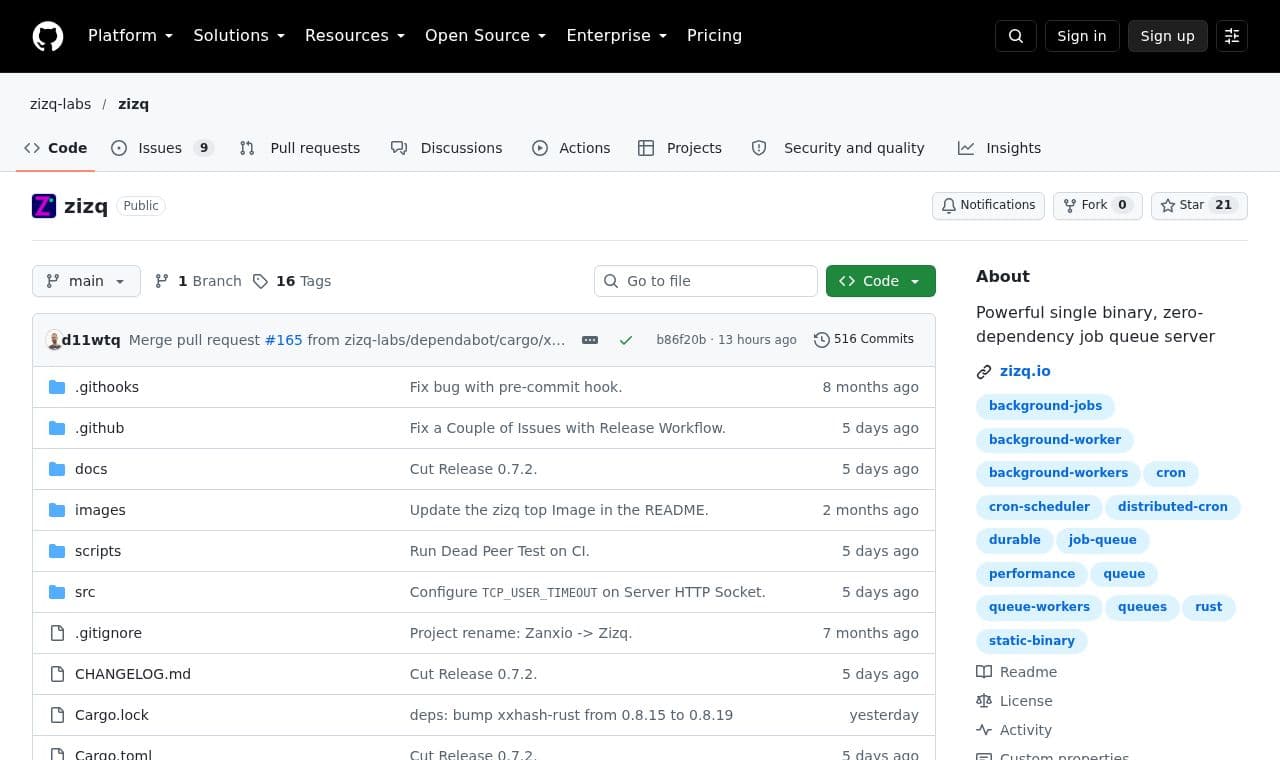The width and height of the screenshot is (1280, 760).
Task: Click the Activity pulse icon
Action: [x=984, y=730]
